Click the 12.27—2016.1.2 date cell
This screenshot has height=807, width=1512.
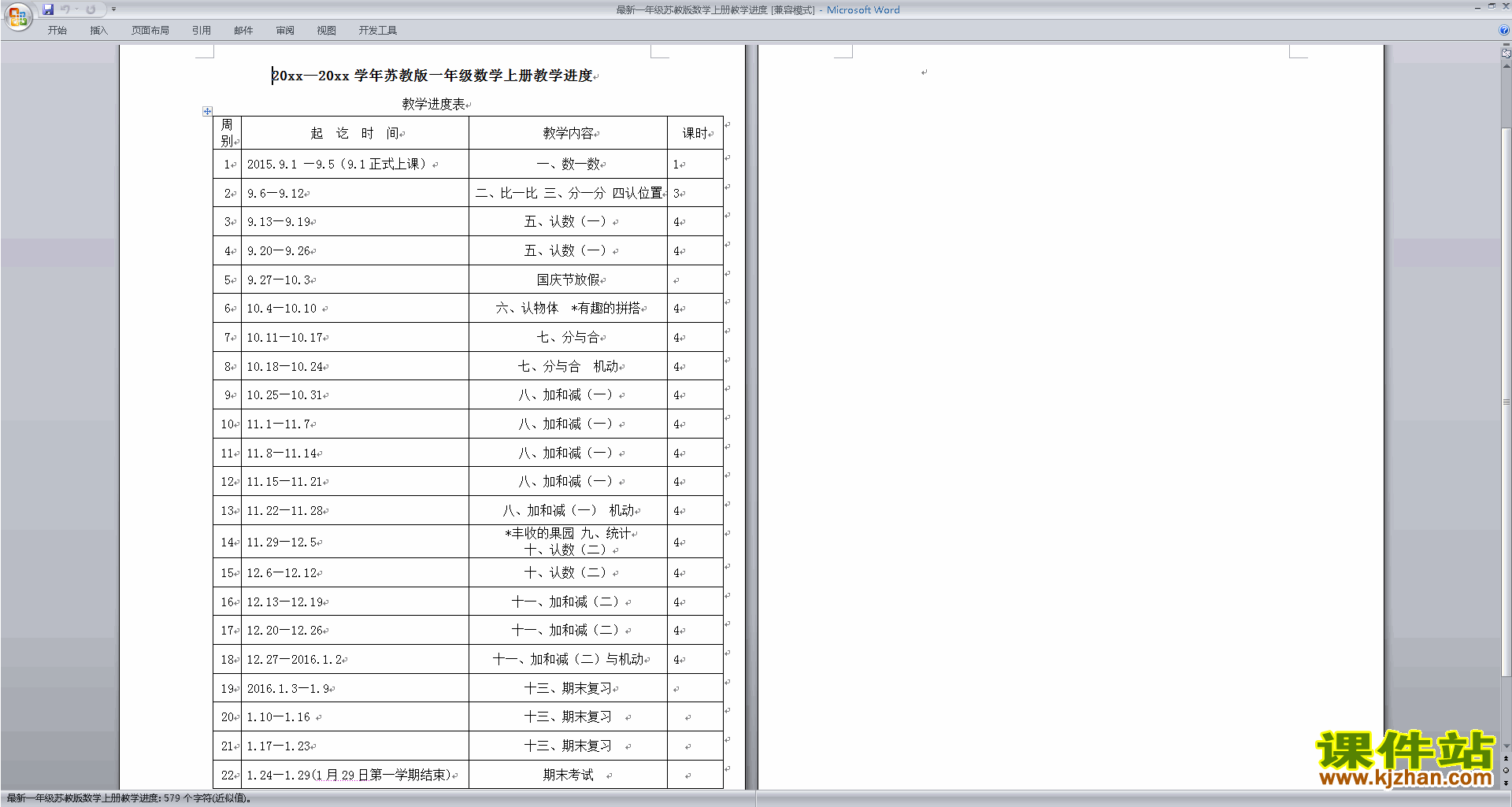click(x=355, y=659)
